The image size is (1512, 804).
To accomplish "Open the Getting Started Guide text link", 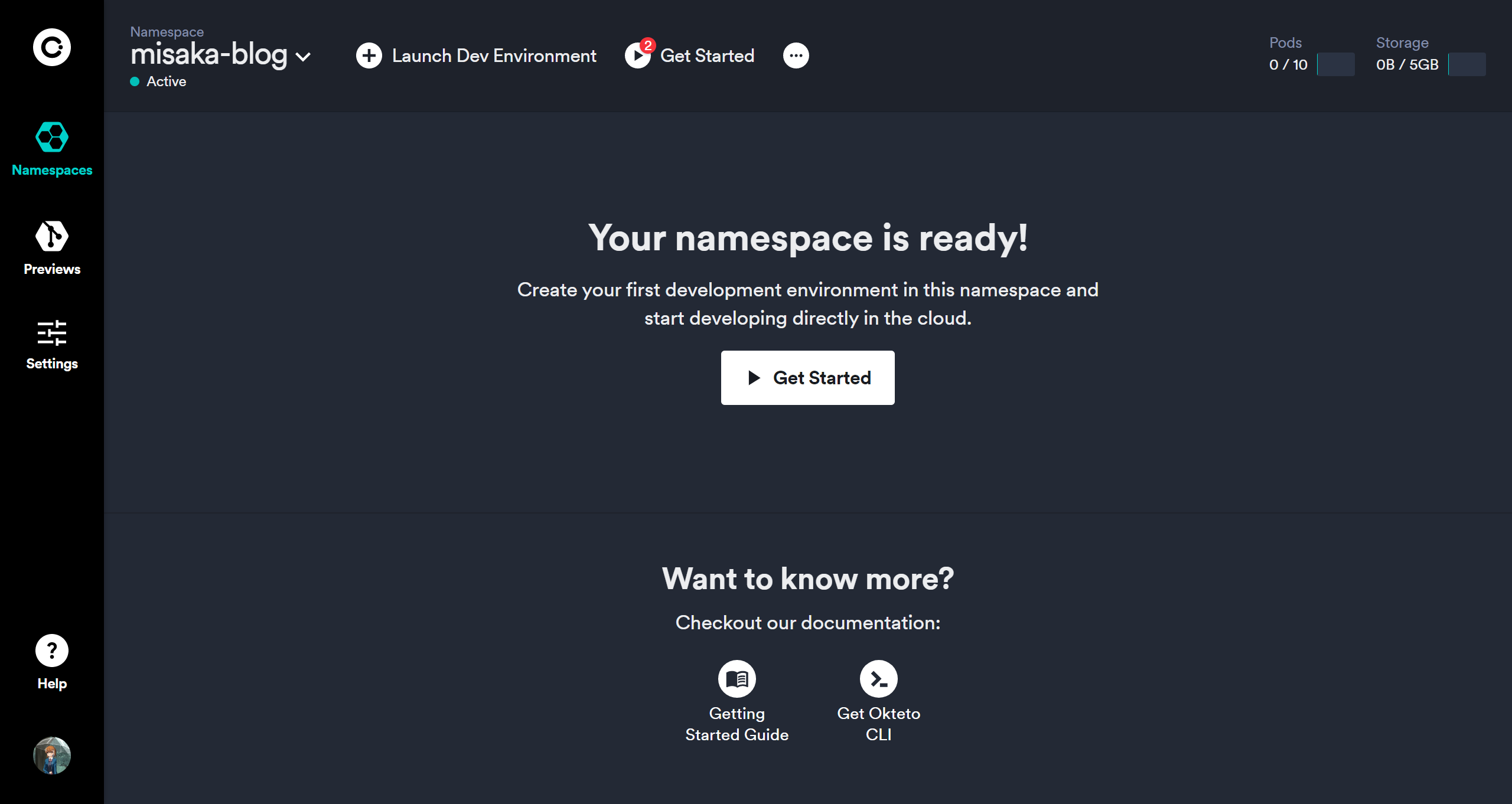I will point(737,724).
